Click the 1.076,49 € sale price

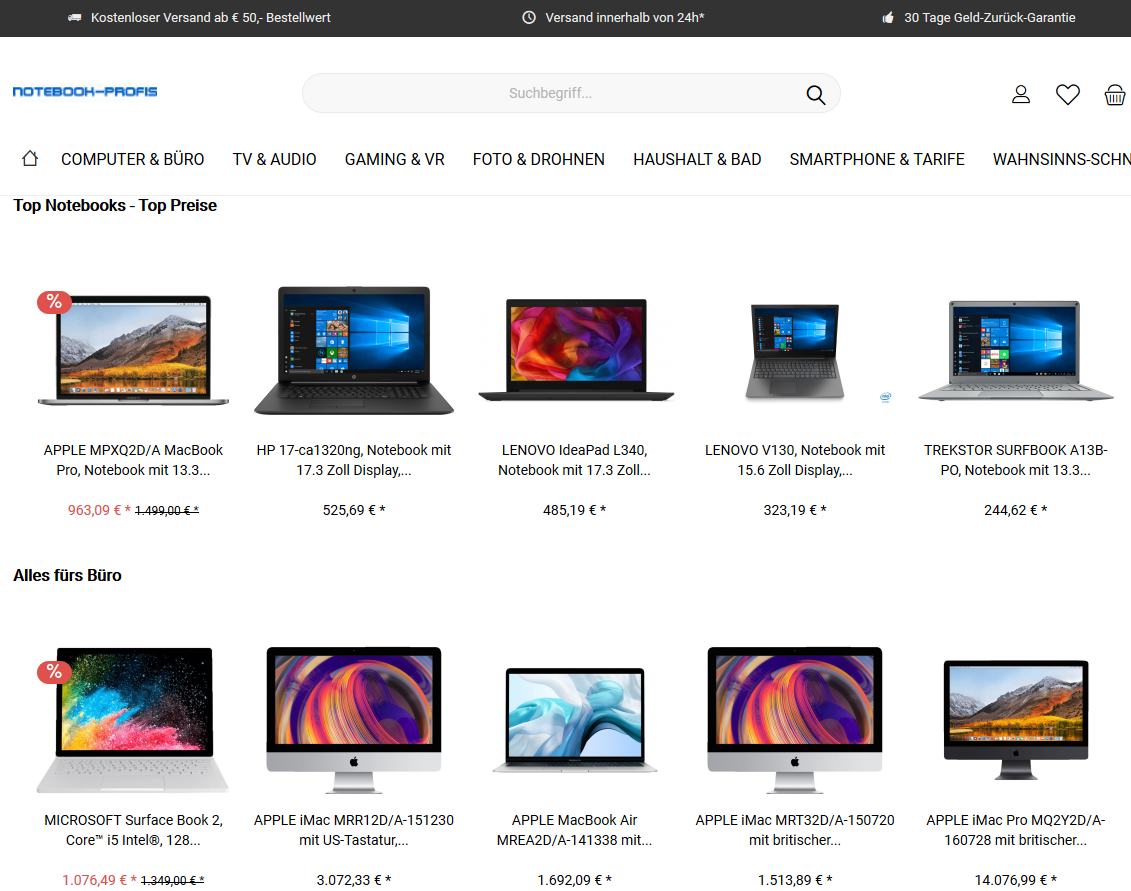[99, 880]
